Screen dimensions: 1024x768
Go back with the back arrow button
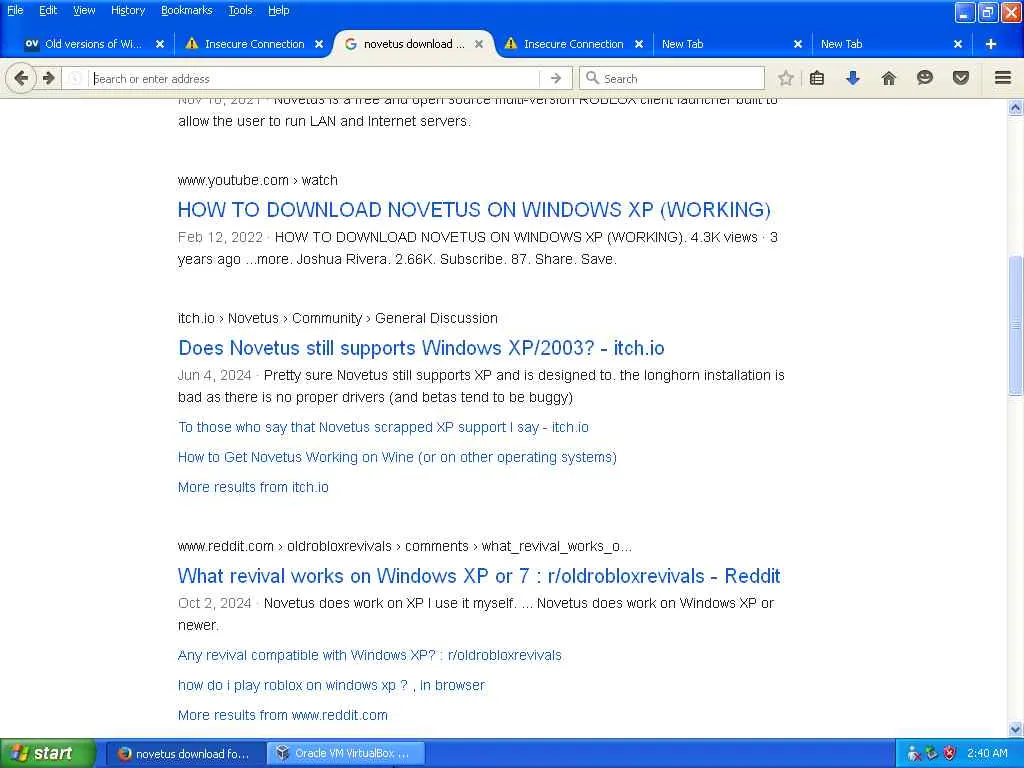(21, 78)
